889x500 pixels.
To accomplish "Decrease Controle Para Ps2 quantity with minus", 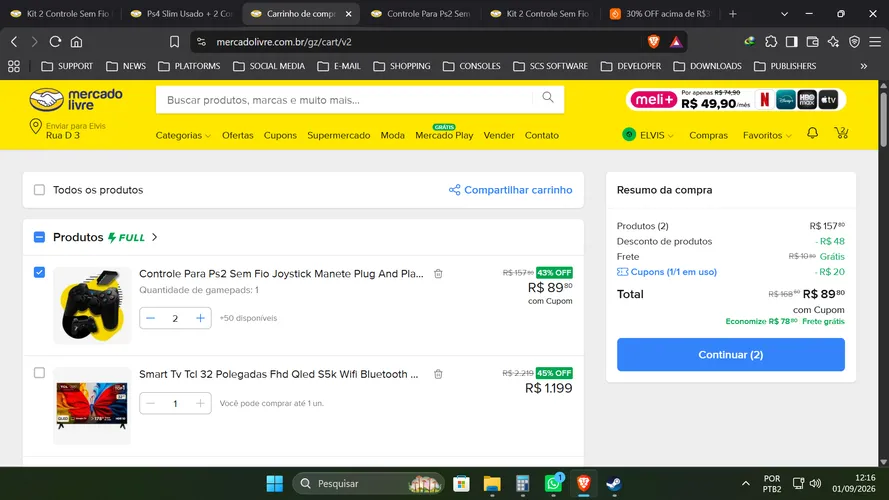I will coord(150,318).
